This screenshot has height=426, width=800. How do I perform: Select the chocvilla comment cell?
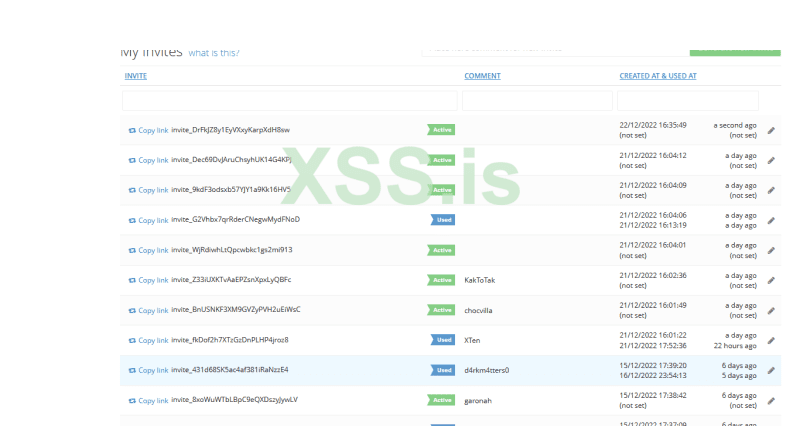coord(478,310)
